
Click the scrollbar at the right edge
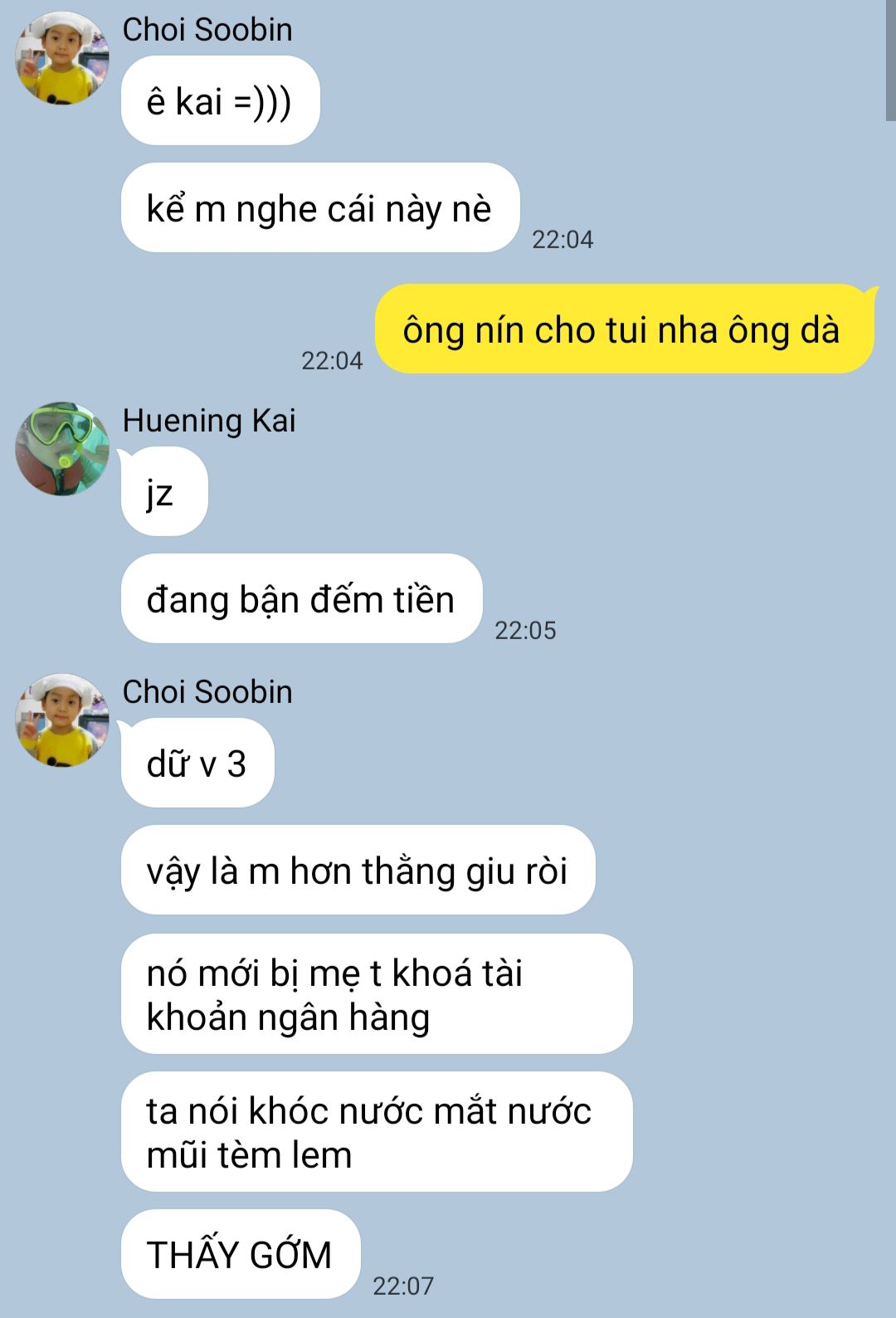891,60
